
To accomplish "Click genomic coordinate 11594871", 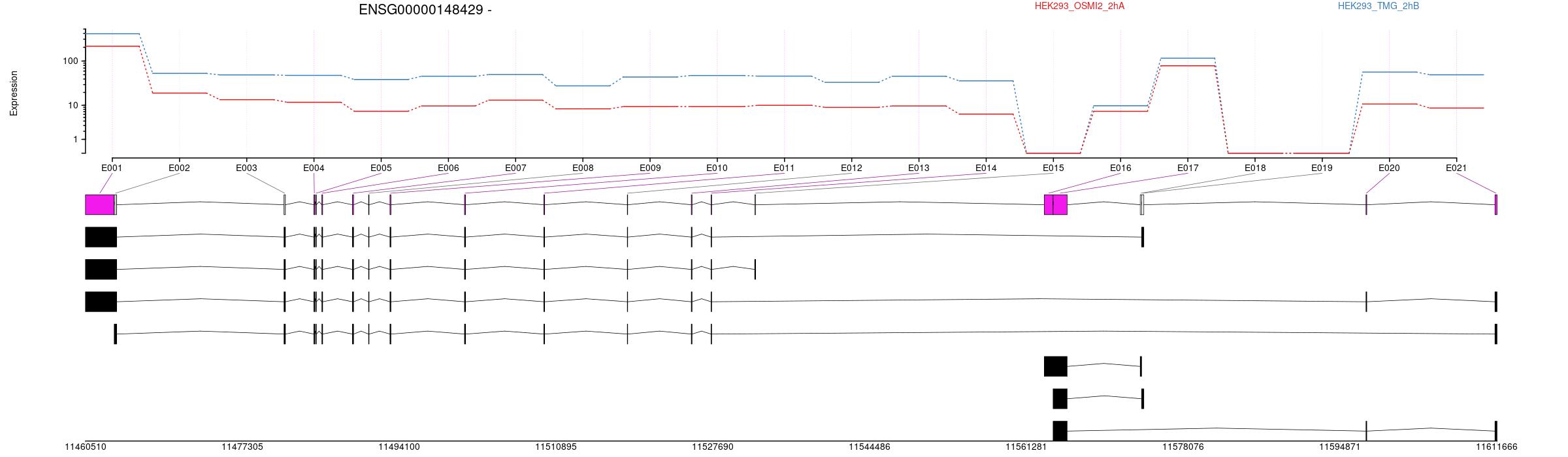I will coord(1340,447).
